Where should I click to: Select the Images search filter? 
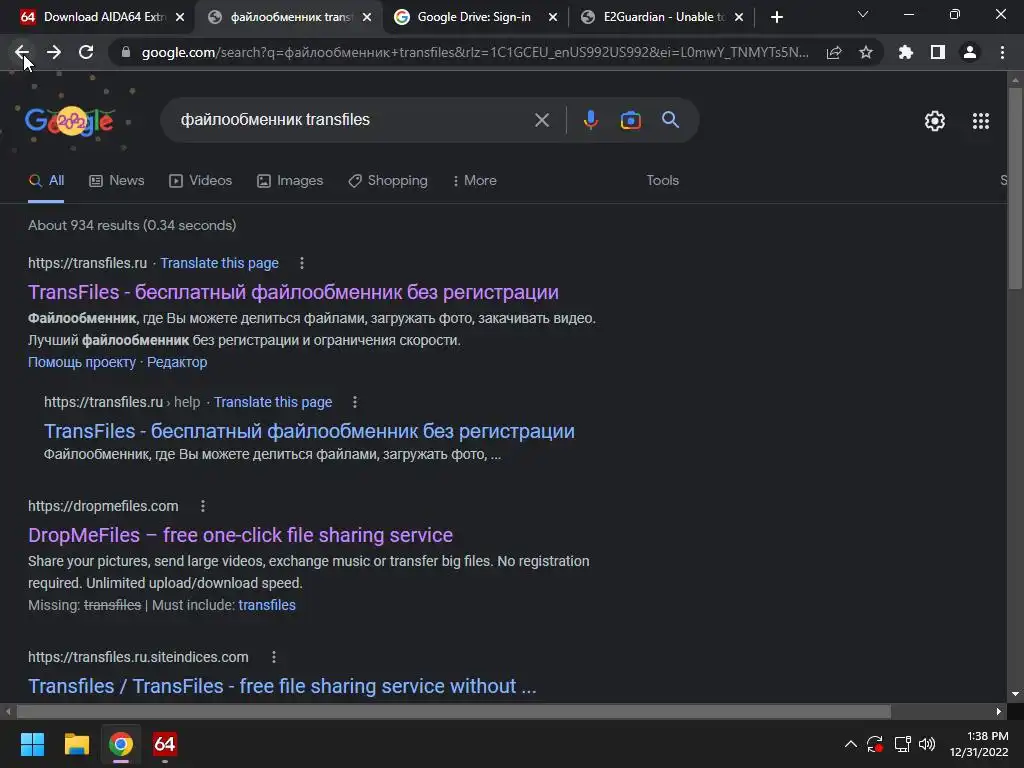tap(290, 181)
